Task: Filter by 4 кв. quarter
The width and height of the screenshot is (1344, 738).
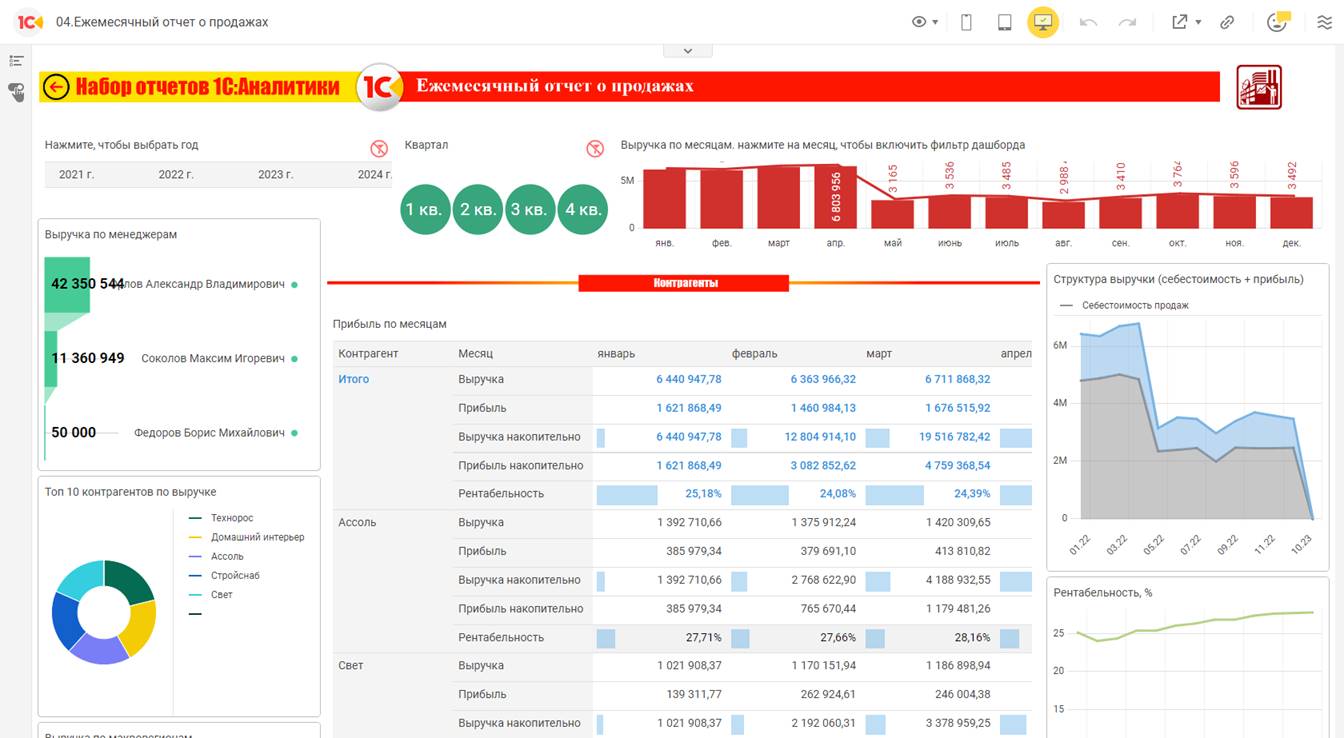Action: tap(582, 210)
